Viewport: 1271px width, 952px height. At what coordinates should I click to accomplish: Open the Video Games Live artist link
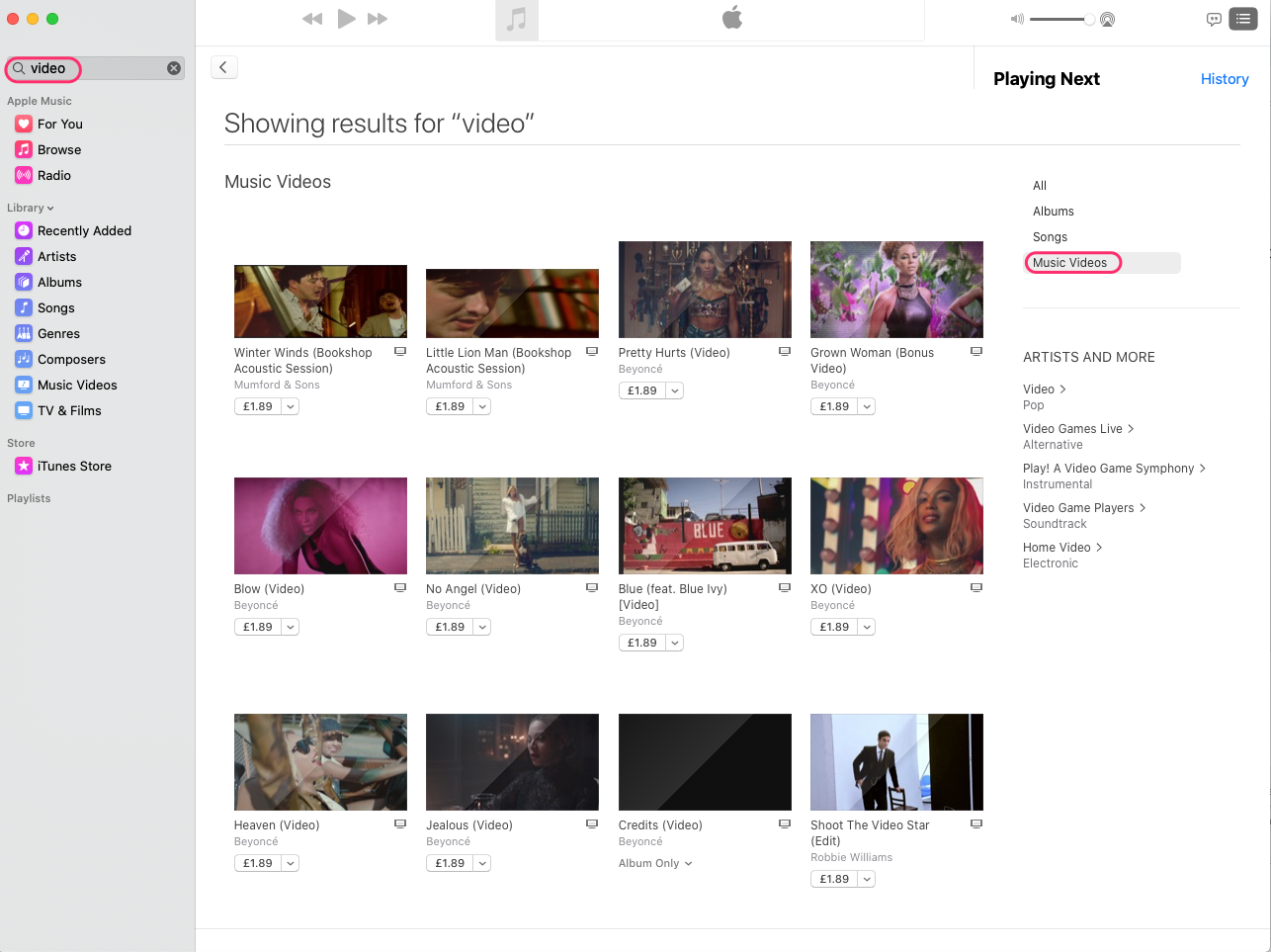(x=1078, y=429)
